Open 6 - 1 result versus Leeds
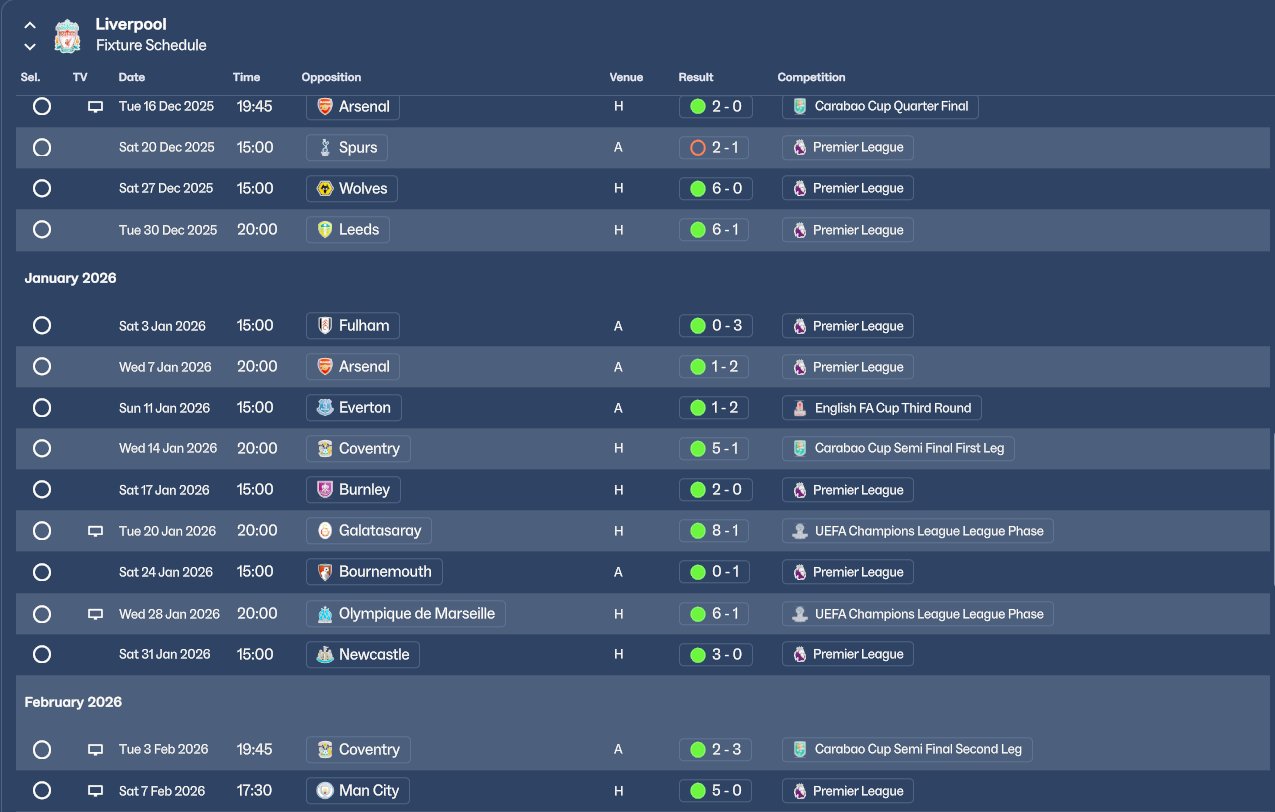The width and height of the screenshot is (1275, 812). tap(715, 229)
